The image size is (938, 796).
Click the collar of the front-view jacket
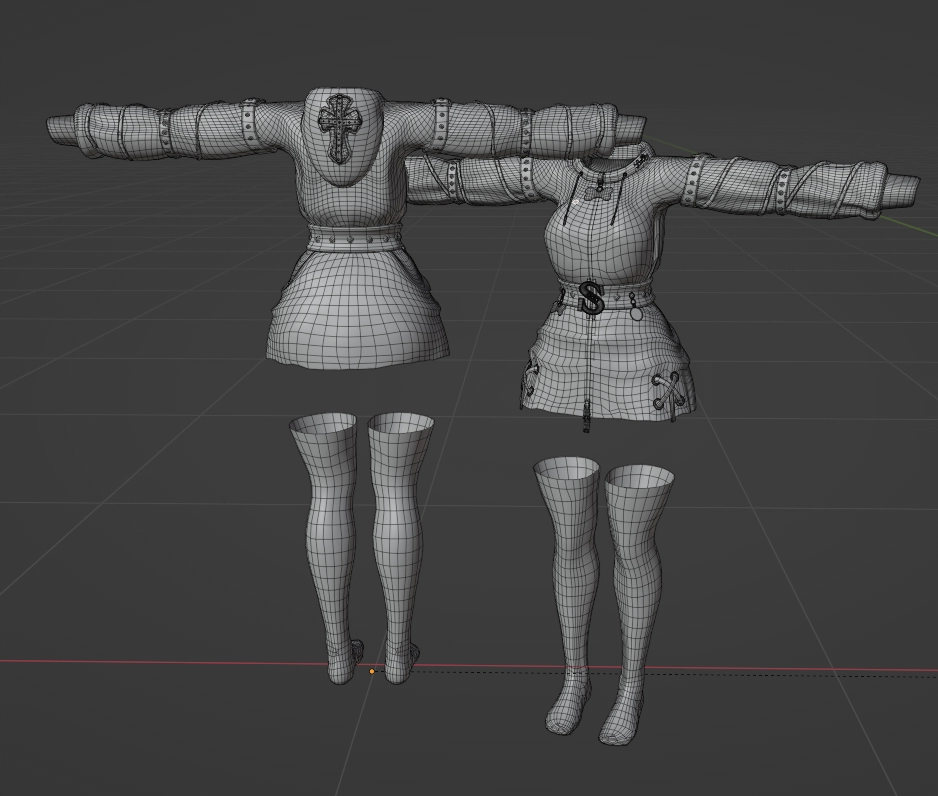(620, 159)
